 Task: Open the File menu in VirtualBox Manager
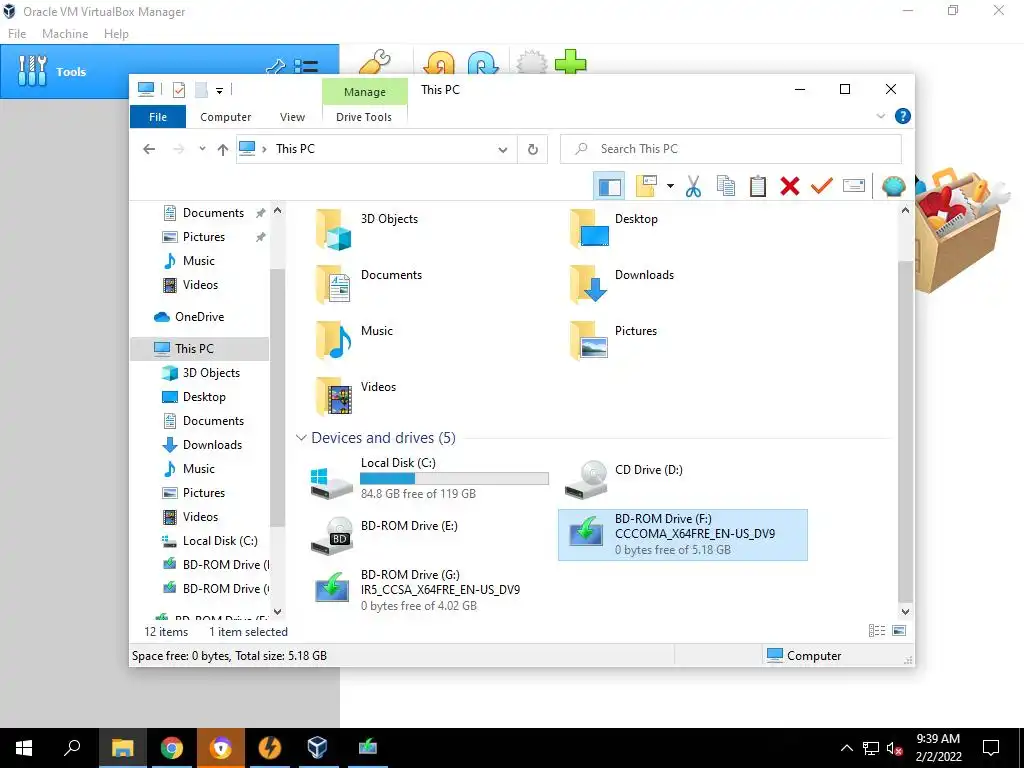pyautogui.click(x=17, y=34)
